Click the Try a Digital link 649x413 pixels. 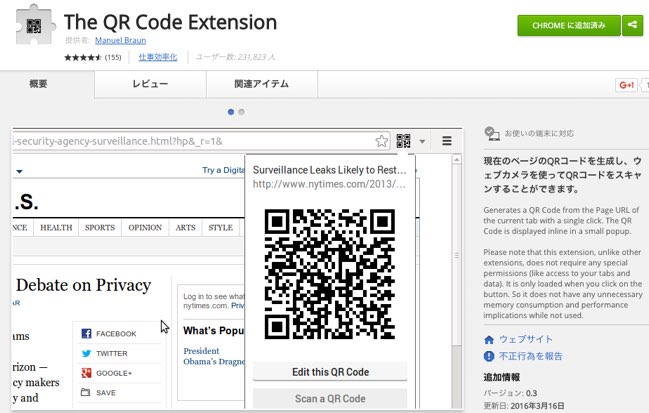223,170
